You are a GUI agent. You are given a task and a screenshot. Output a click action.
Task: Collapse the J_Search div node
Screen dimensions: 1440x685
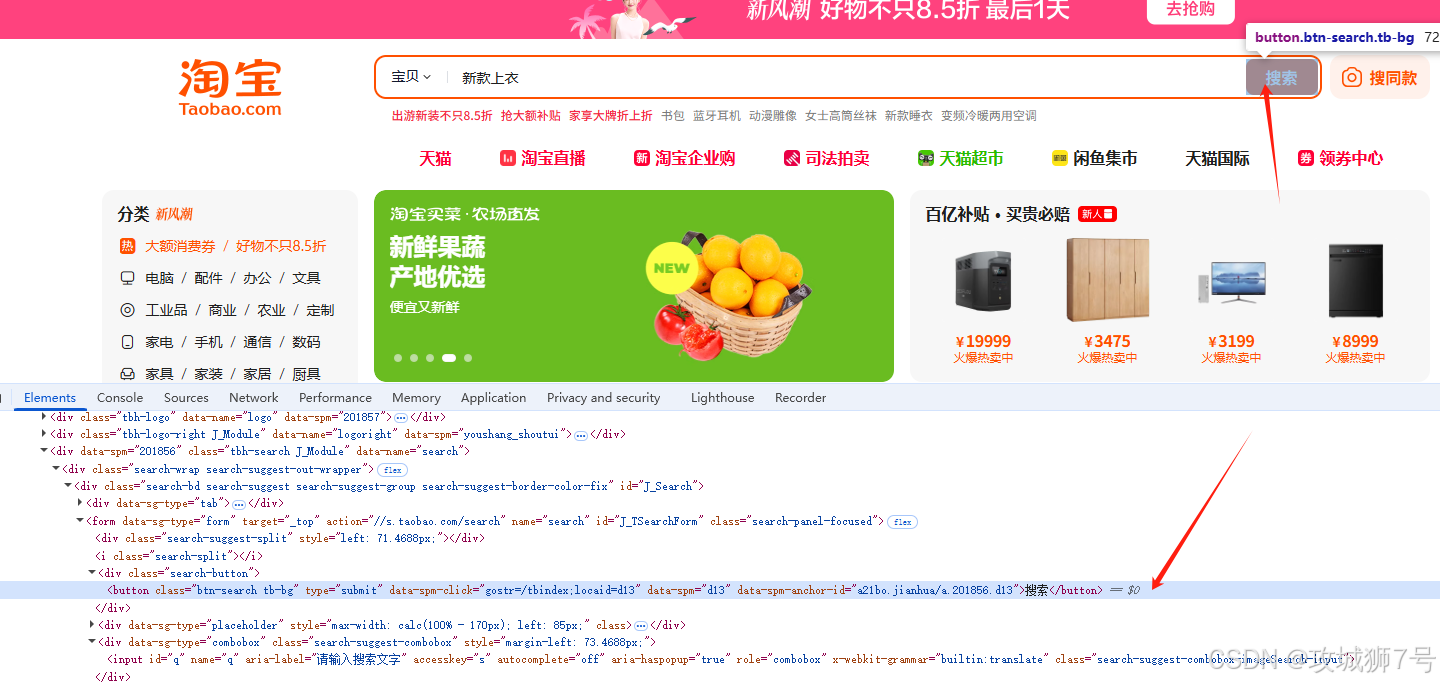[x=68, y=486]
